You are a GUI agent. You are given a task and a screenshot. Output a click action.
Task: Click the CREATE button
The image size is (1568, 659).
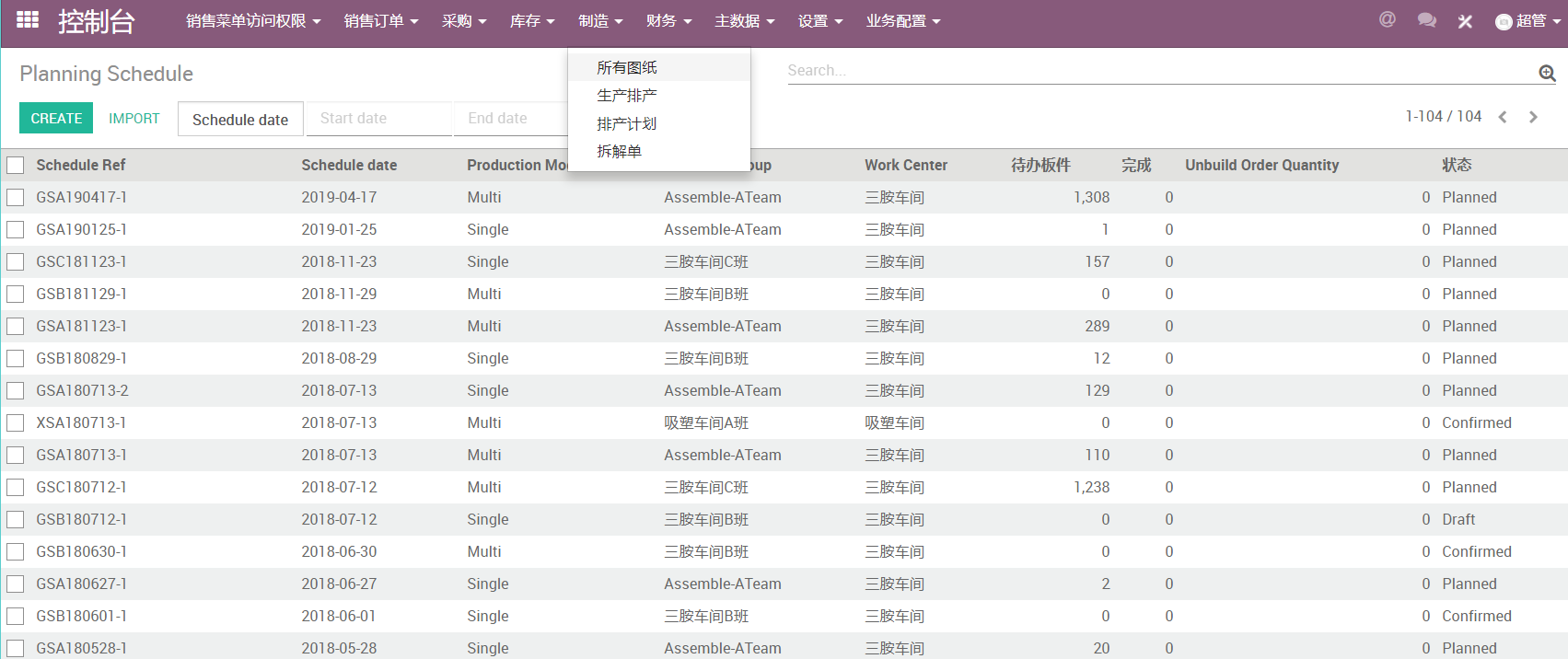[56, 118]
